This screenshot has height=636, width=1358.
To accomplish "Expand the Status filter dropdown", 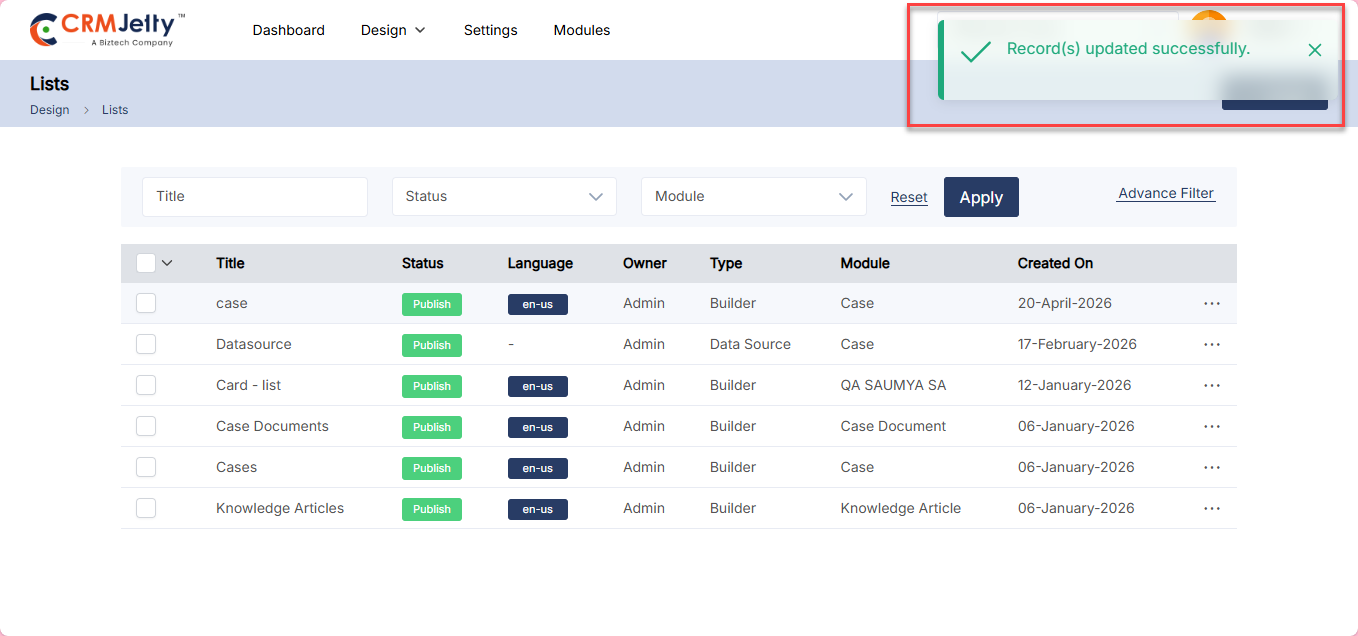I will (504, 197).
